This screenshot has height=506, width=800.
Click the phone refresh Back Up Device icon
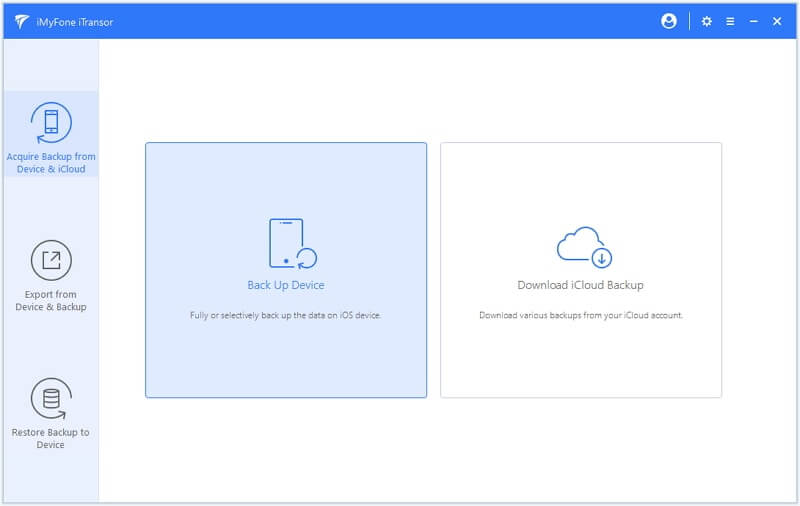(x=293, y=244)
